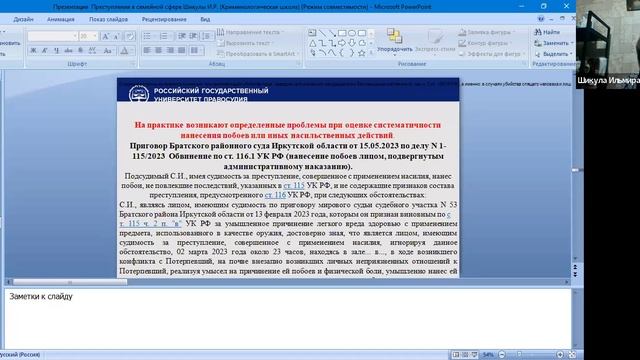640x360 pixels.
Task: Open the Эффекты для фигур dropdown
Action: [491, 53]
